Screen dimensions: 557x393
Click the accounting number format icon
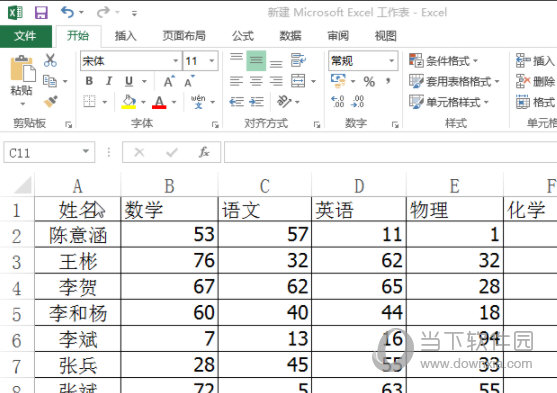(338, 81)
